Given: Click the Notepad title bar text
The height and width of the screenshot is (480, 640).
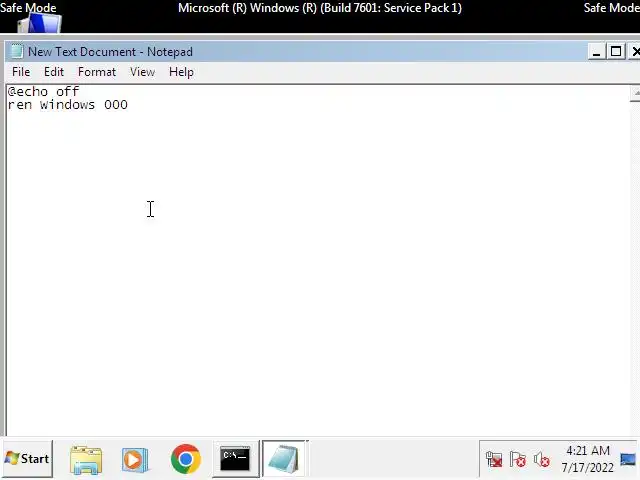Looking at the screenshot, I should click(110, 52).
